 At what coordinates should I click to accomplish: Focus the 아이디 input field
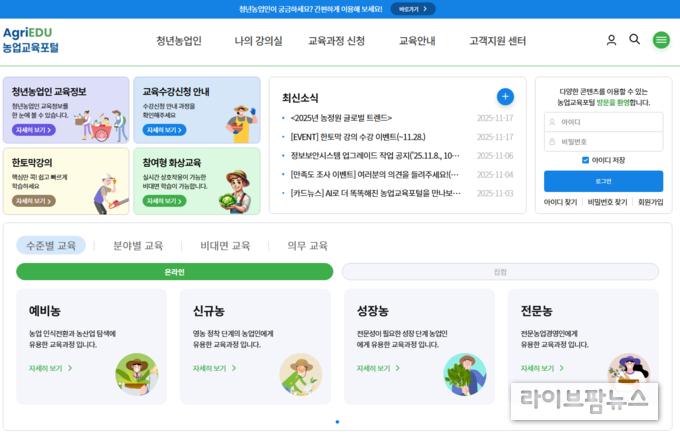pos(603,122)
